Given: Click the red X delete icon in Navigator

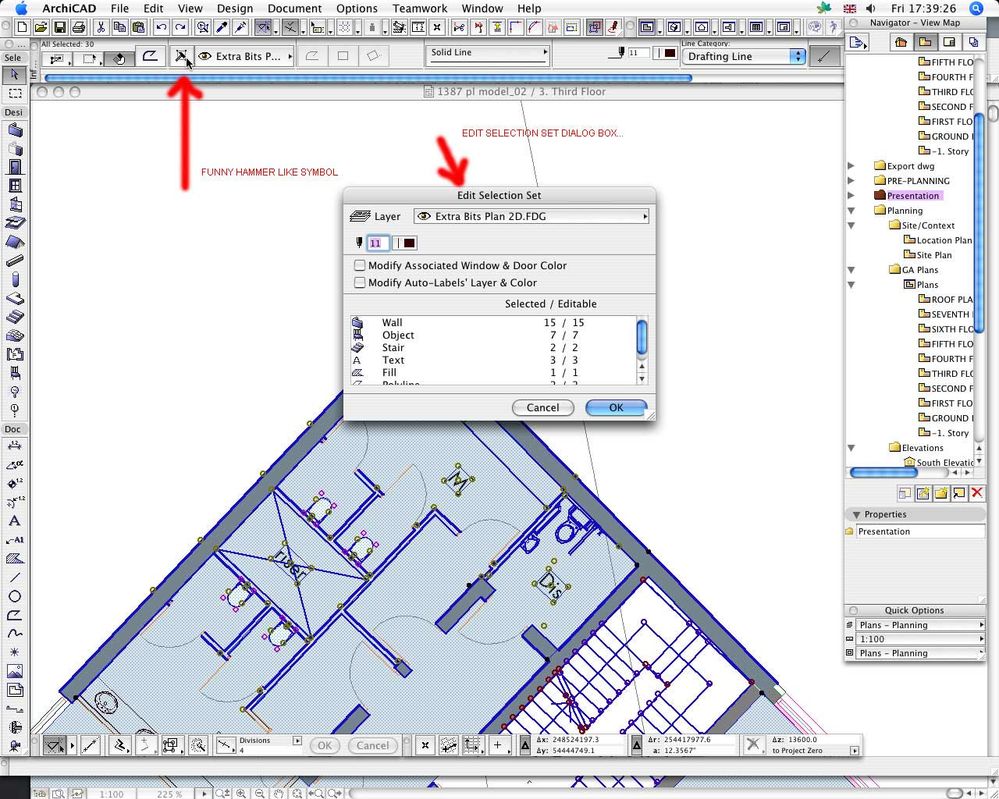Looking at the screenshot, I should tap(977, 493).
